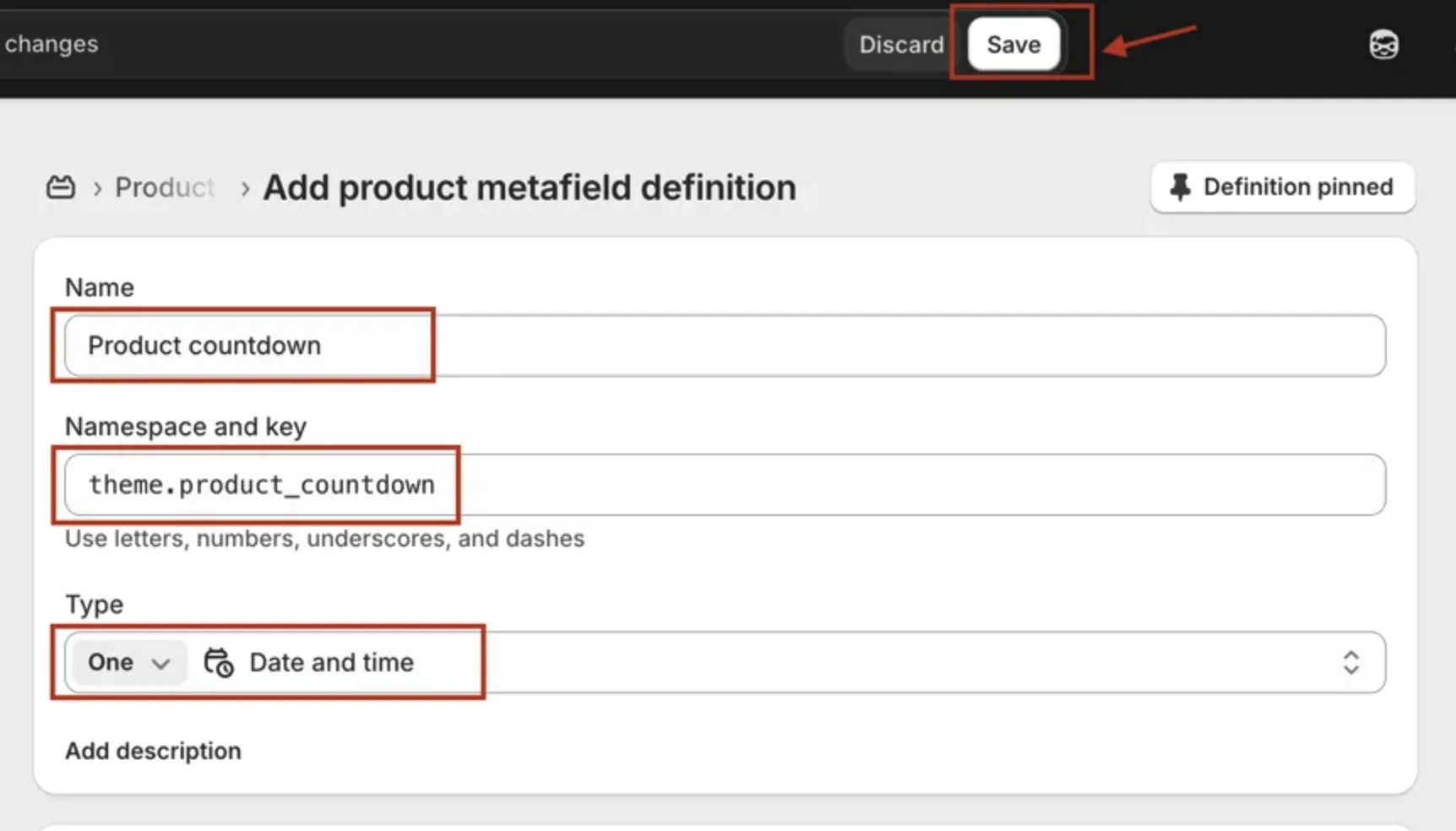Image resolution: width=1456 pixels, height=831 pixels.
Task: Select the Date and time type text
Action: (x=331, y=662)
